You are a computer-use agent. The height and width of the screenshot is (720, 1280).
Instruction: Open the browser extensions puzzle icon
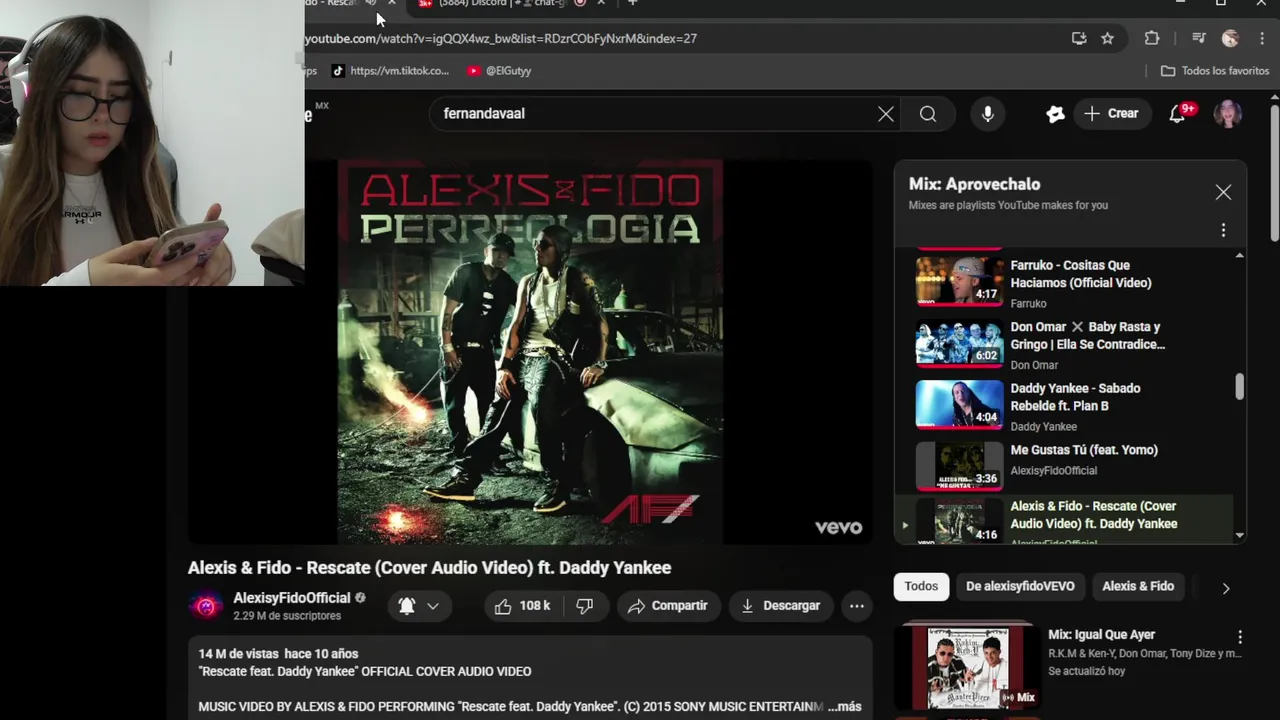(x=1152, y=38)
